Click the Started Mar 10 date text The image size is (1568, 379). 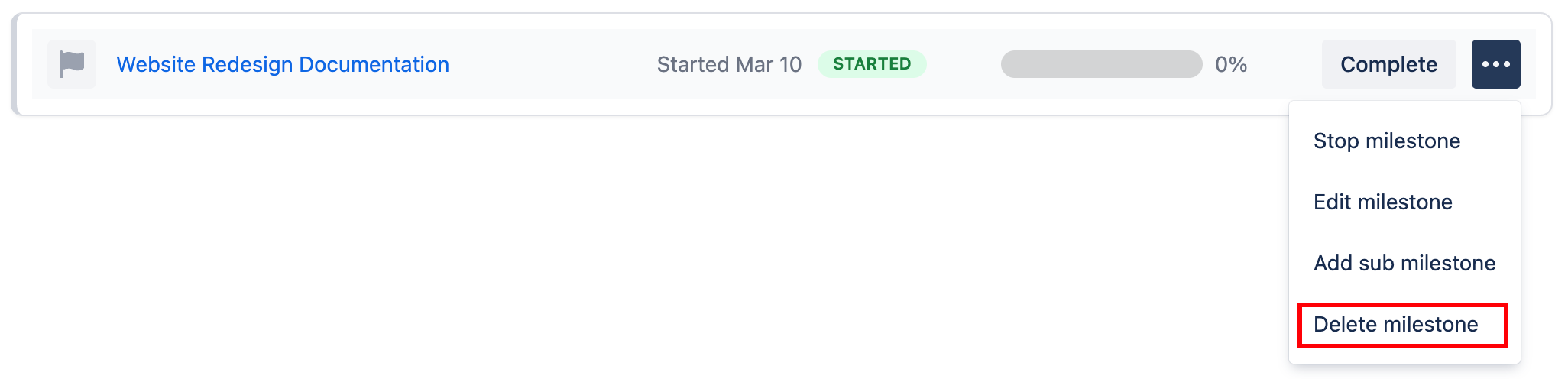pyautogui.click(x=729, y=64)
